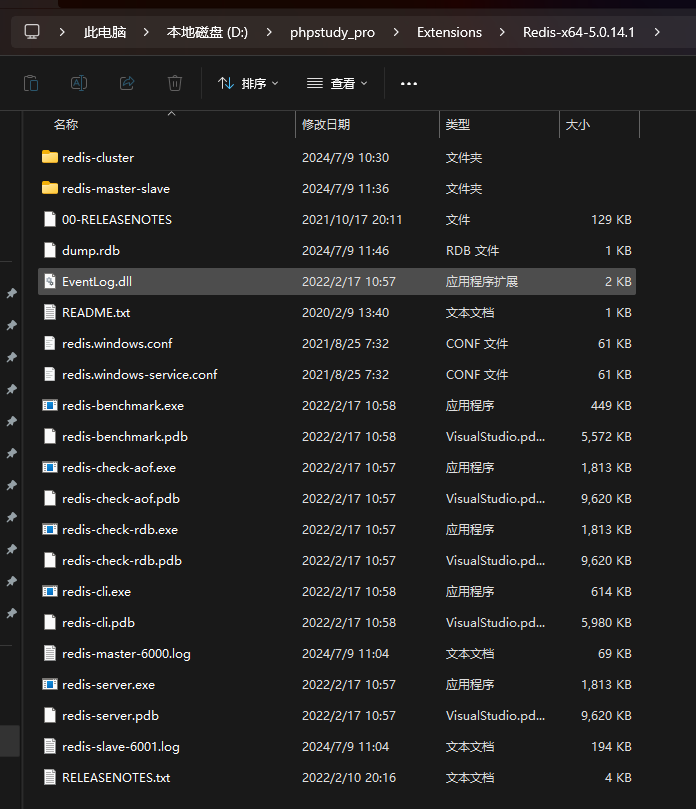Screen dimensions: 696x809
Task: Expand chevron after 本地磁盘 (D:) breadcrumb
Action: coord(269,32)
